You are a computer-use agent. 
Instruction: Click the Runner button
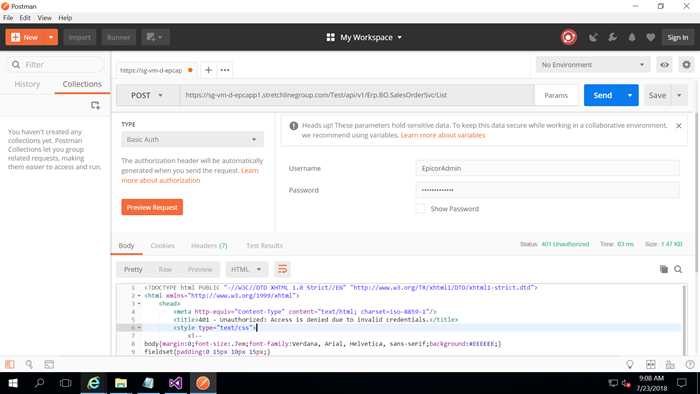pyautogui.click(x=118, y=37)
